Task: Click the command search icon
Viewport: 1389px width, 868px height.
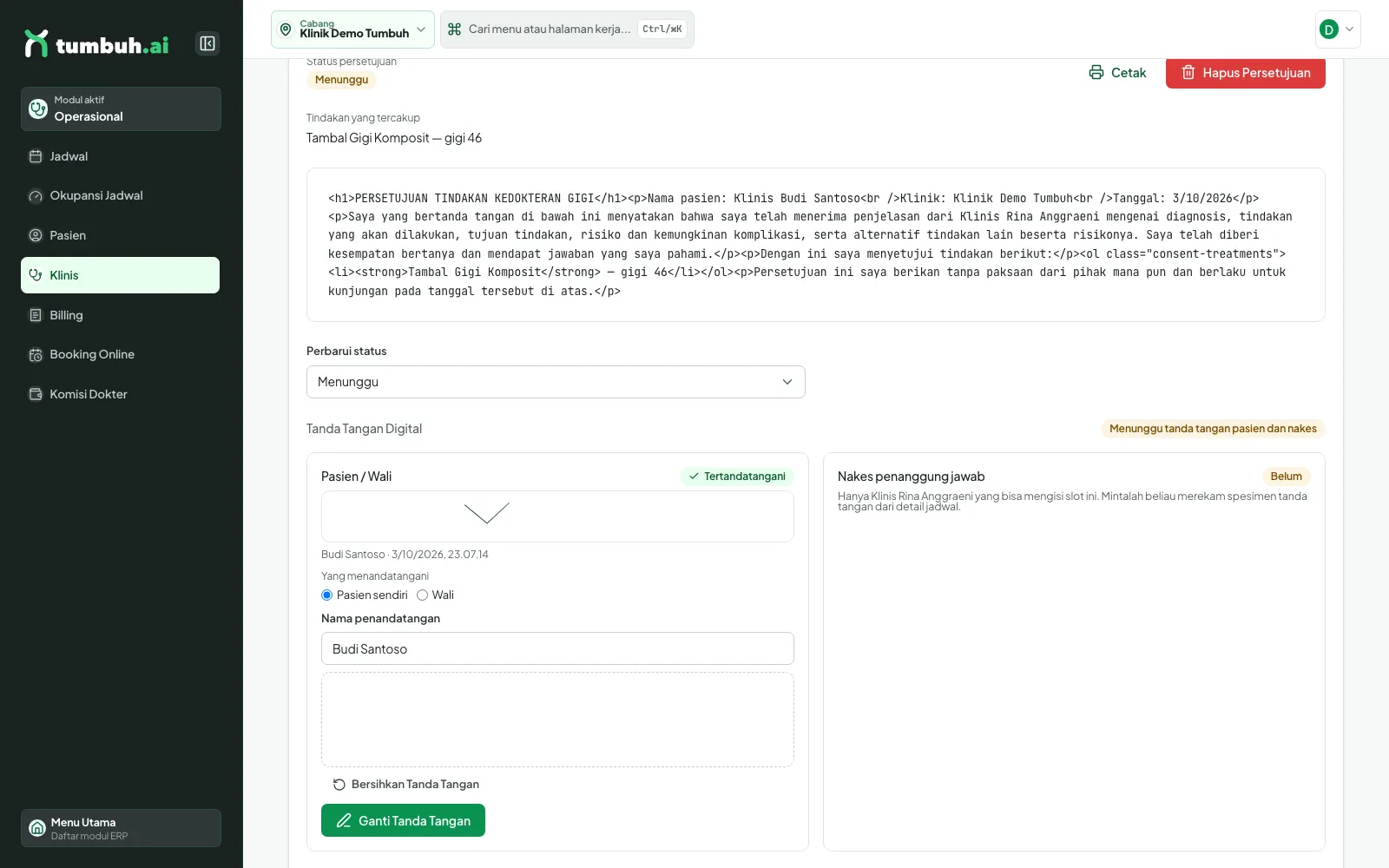Action: pos(454,30)
